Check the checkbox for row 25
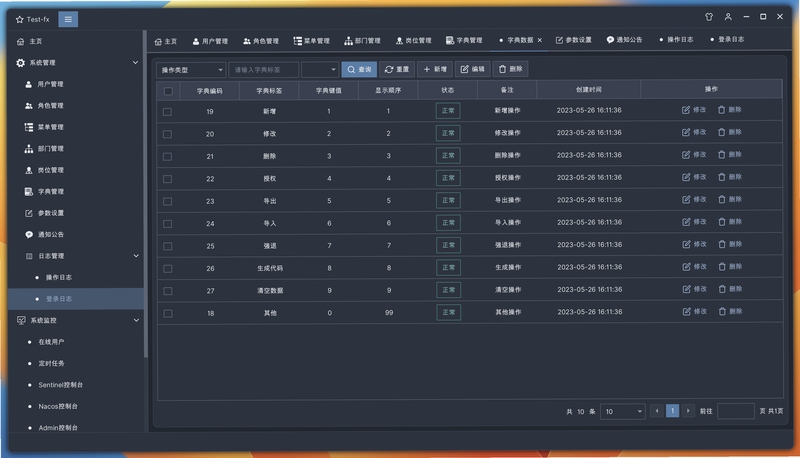This screenshot has width=800, height=458. click(167, 246)
